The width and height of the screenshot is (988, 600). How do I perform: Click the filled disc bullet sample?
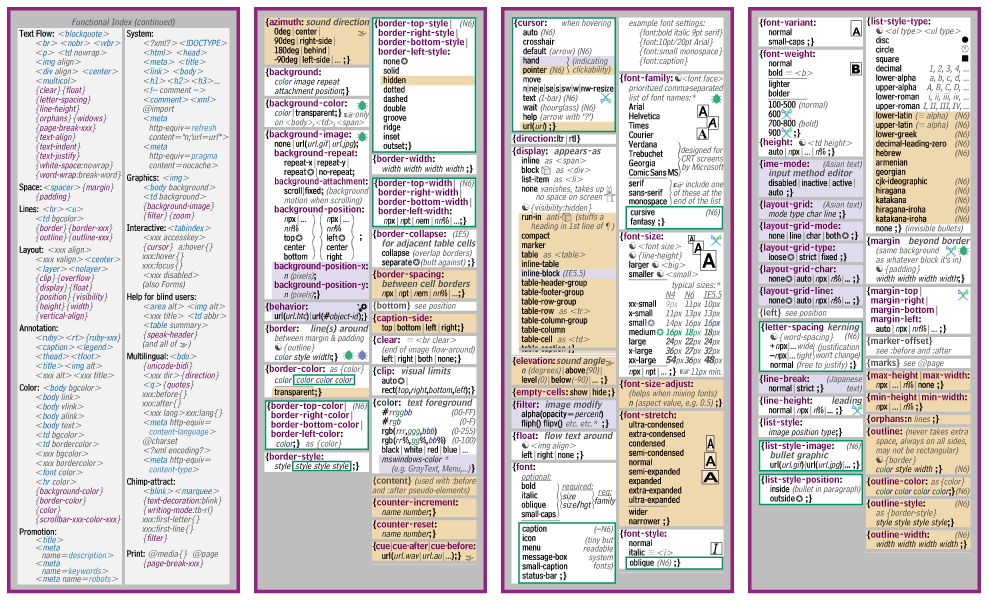click(965, 40)
